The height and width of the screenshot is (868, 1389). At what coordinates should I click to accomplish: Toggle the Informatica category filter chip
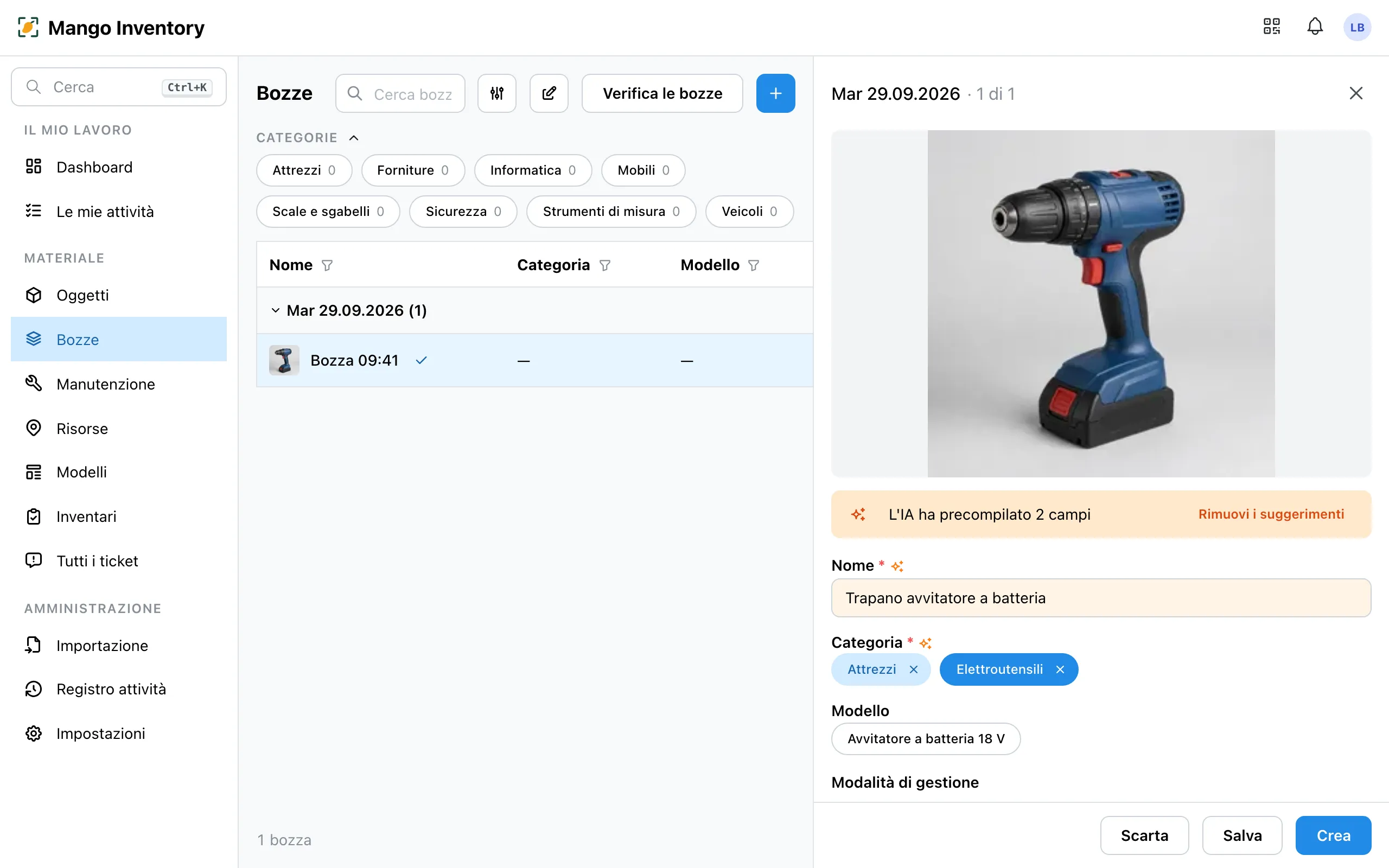533,170
